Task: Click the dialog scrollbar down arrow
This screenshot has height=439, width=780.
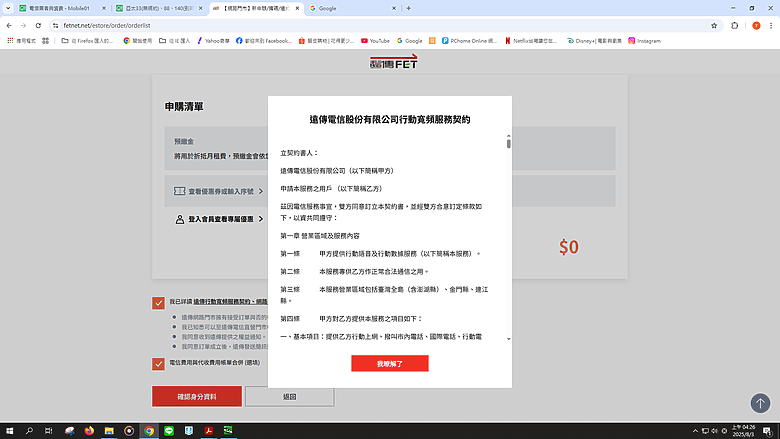Action: (508, 339)
